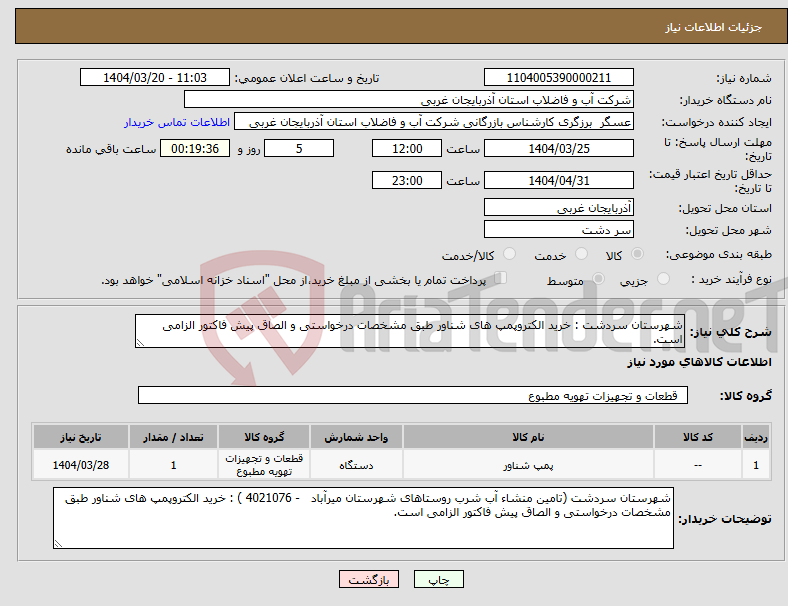Click the پمپ شناور item name cell
Viewport: 788px width, 606px height.
tap(528, 465)
